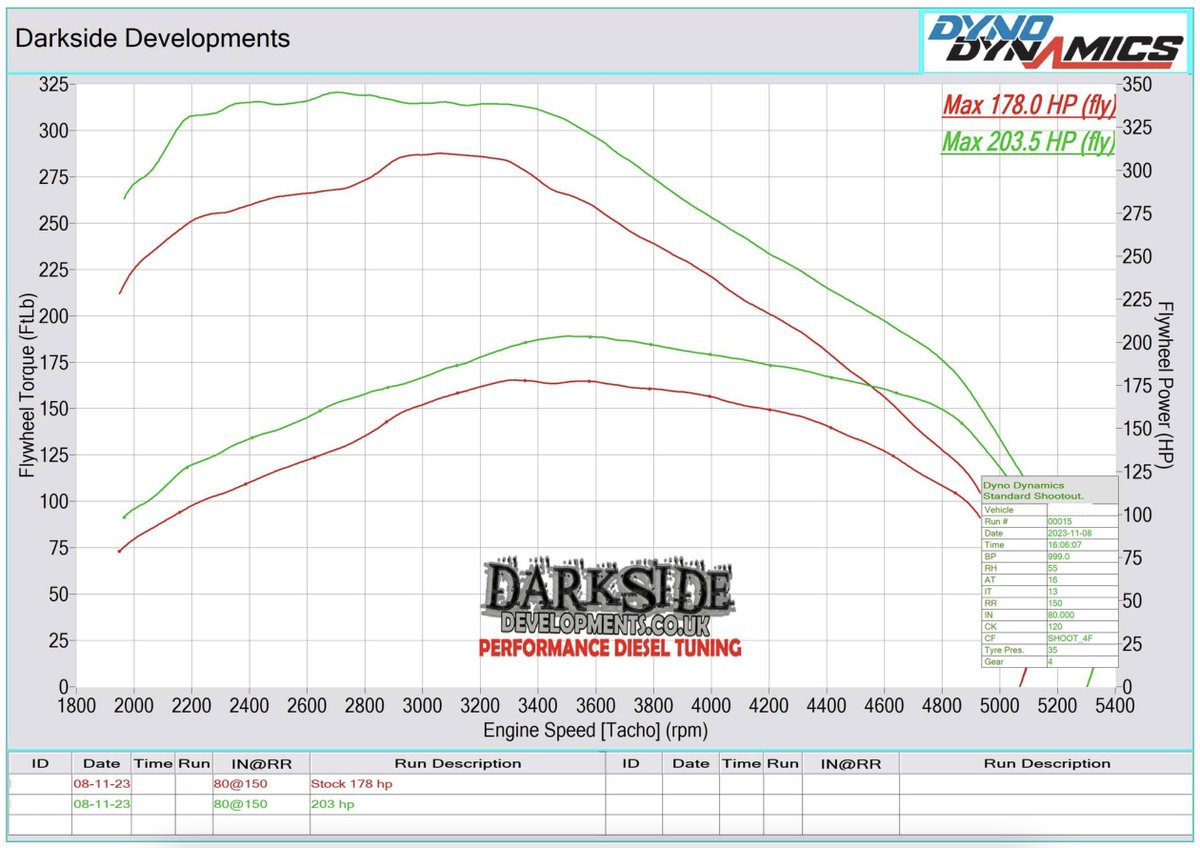Click the 'Gear' label in the info box
1200x848 pixels.
click(994, 662)
